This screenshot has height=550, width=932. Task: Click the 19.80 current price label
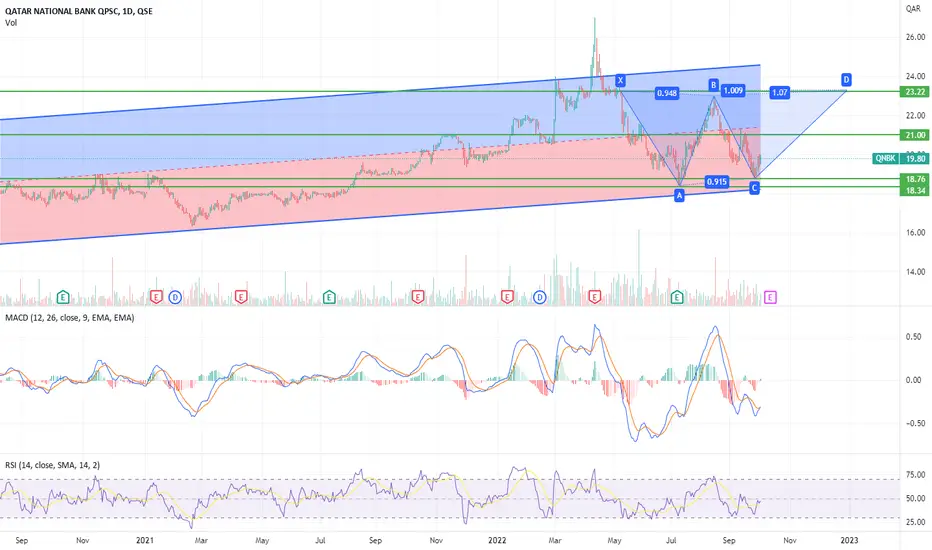(915, 158)
